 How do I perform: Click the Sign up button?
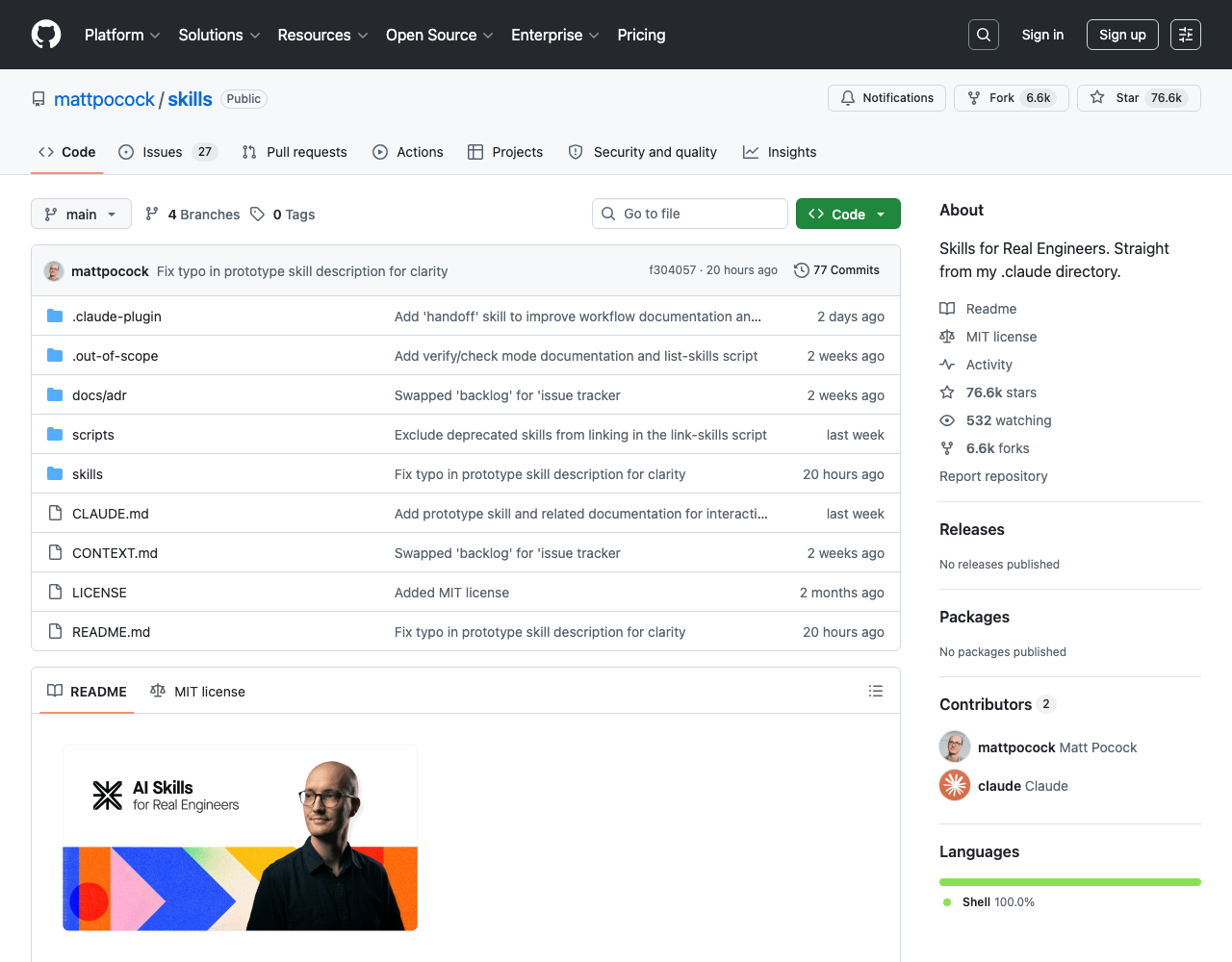[1122, 35]
